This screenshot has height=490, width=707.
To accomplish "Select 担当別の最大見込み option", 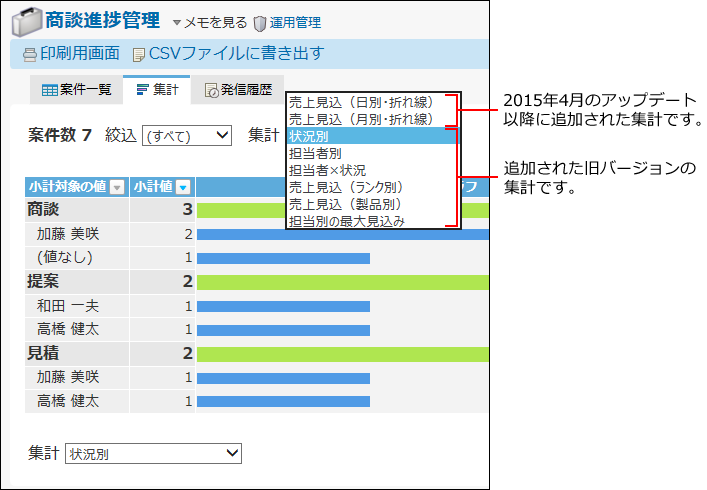I will pyautogui.click(x=346, y=221).
